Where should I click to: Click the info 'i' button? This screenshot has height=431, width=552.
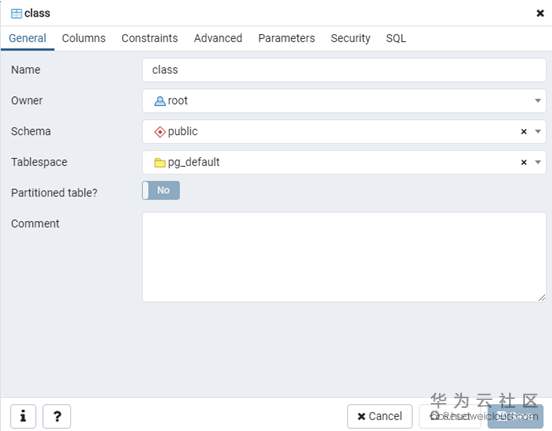(23, 416)
